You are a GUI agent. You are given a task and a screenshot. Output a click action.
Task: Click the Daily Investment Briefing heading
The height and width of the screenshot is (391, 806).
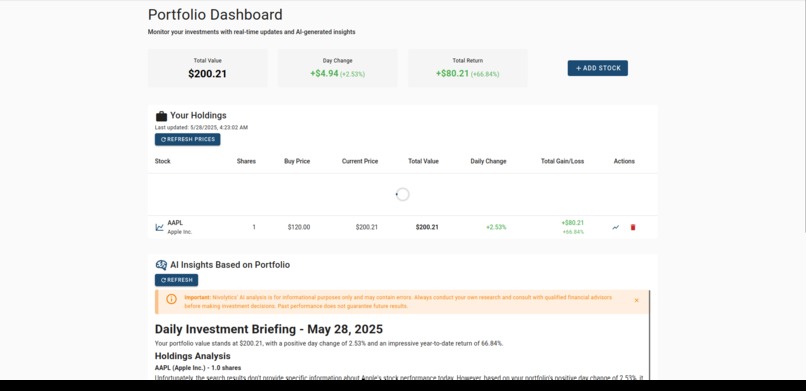coord(269,329)
